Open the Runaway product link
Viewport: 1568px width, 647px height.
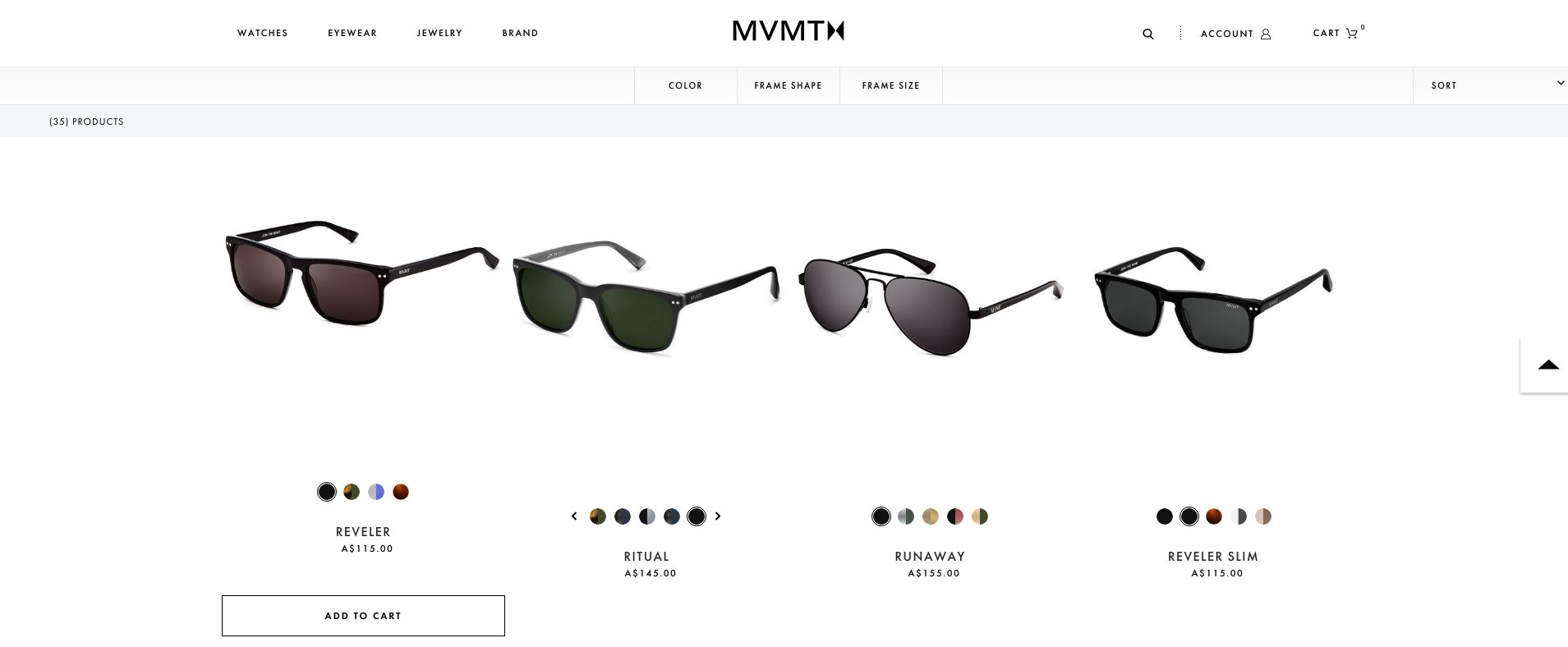930,557
